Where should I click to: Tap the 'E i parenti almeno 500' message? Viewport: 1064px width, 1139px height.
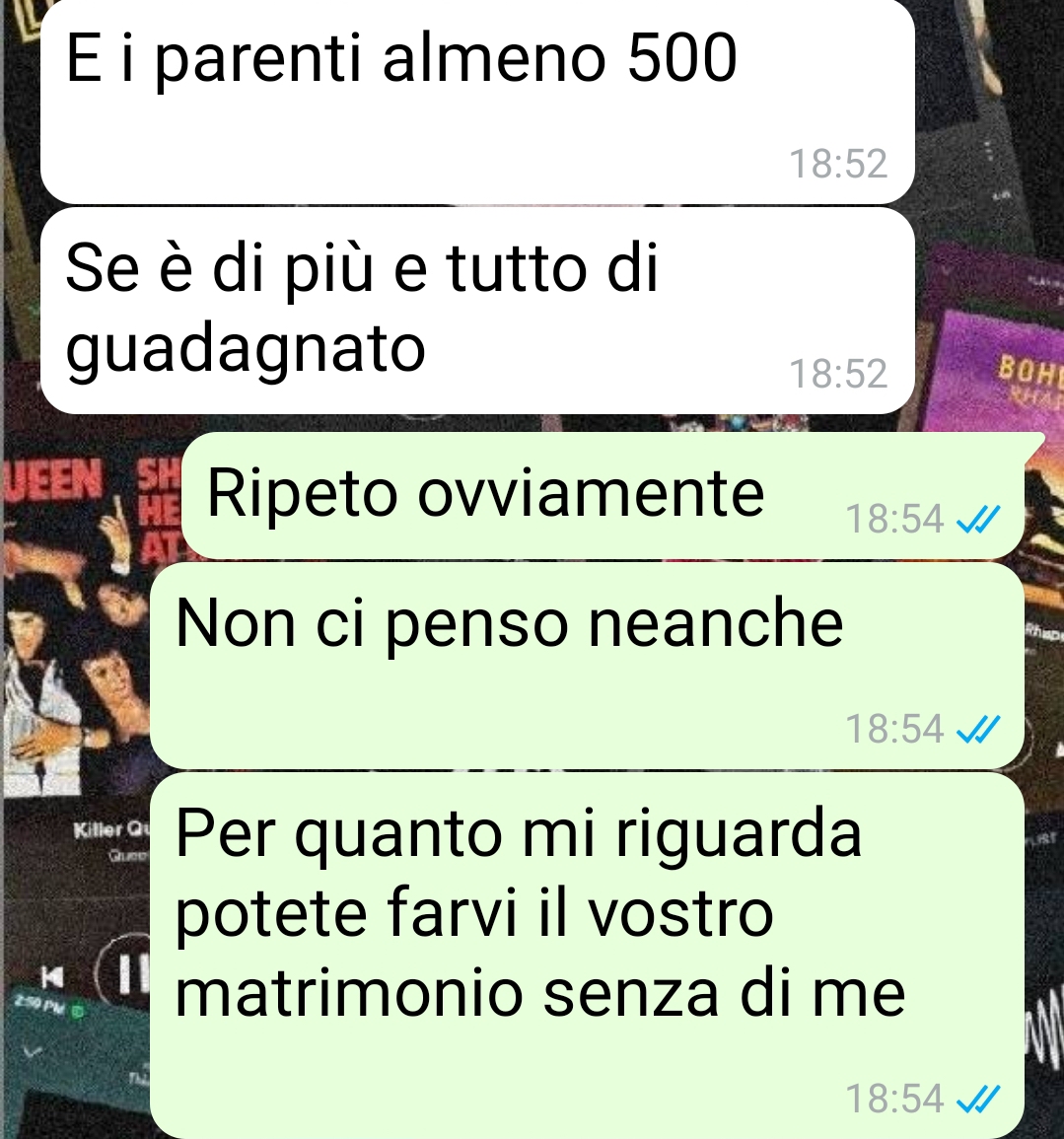click(477, 103)
